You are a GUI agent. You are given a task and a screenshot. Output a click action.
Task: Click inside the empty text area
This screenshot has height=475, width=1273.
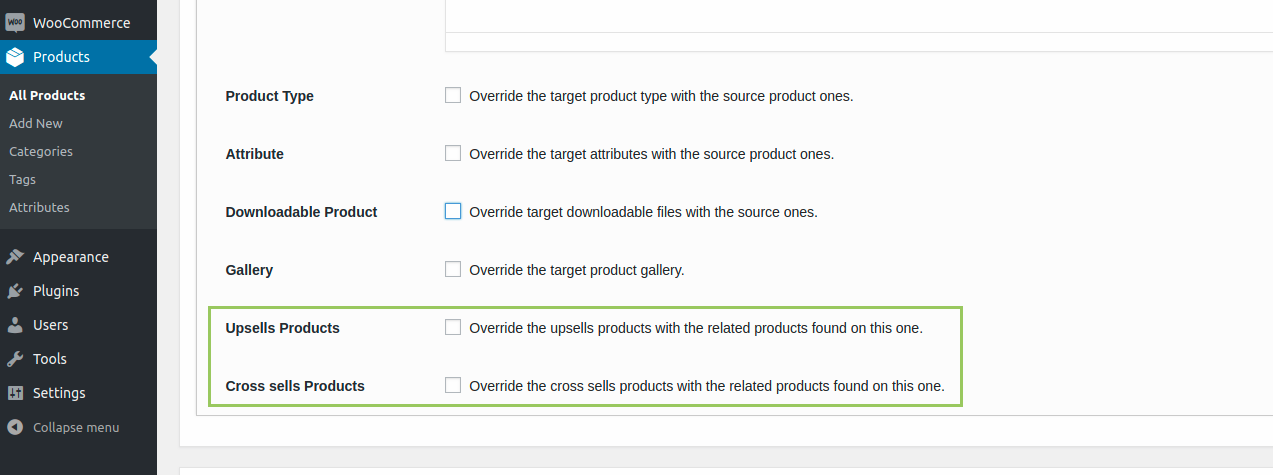point(858,15)
